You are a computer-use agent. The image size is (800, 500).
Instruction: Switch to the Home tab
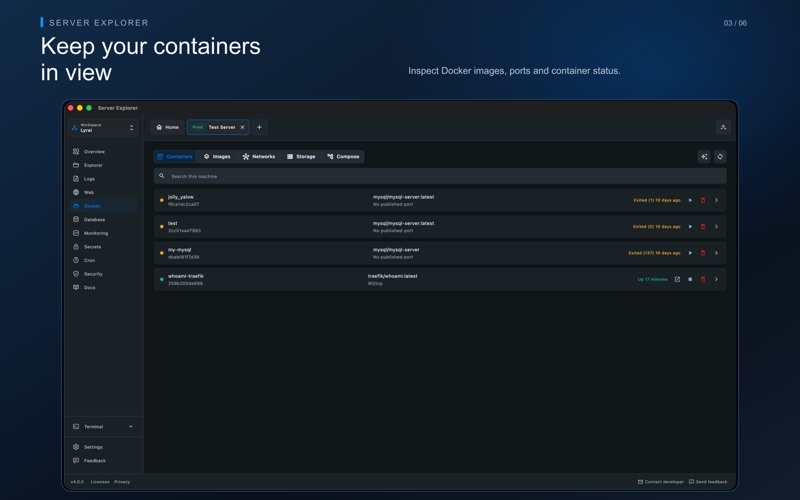(168, 128)
